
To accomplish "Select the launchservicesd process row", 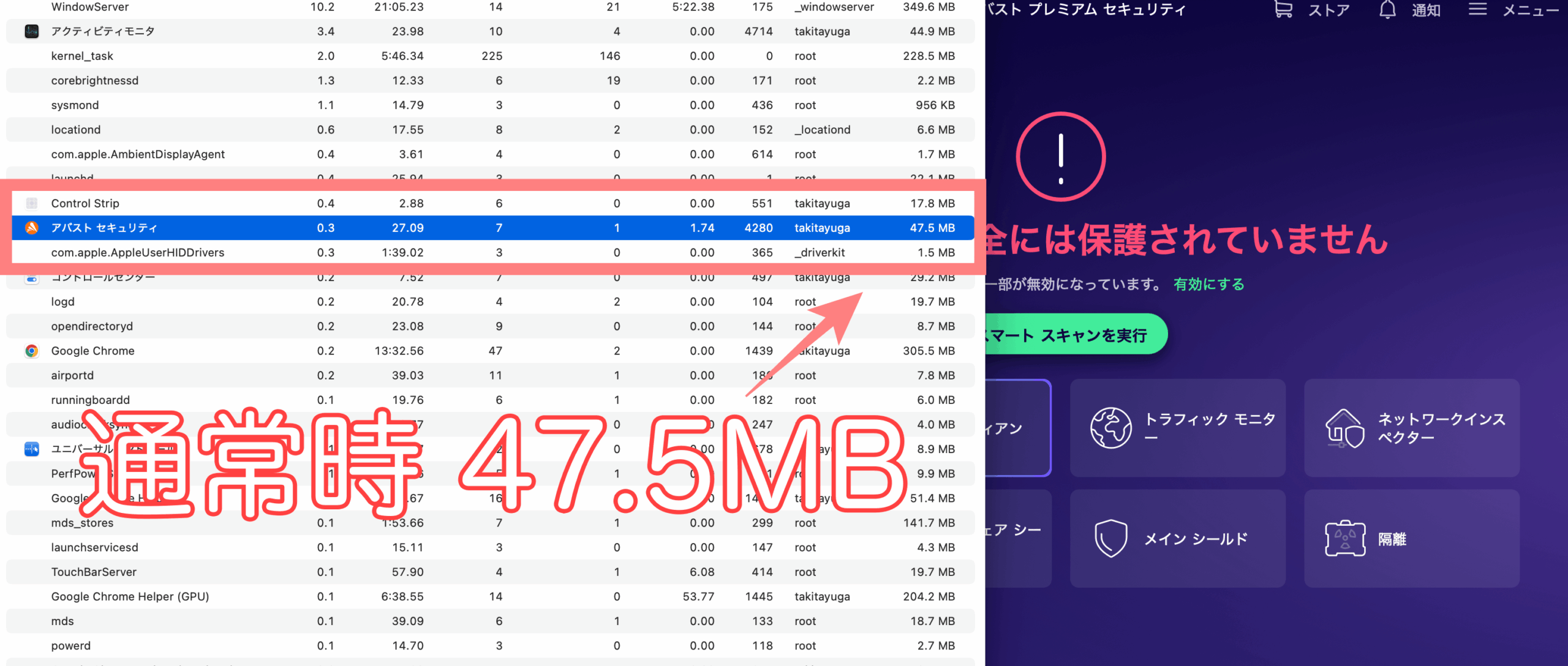I will tap(490, 547).
